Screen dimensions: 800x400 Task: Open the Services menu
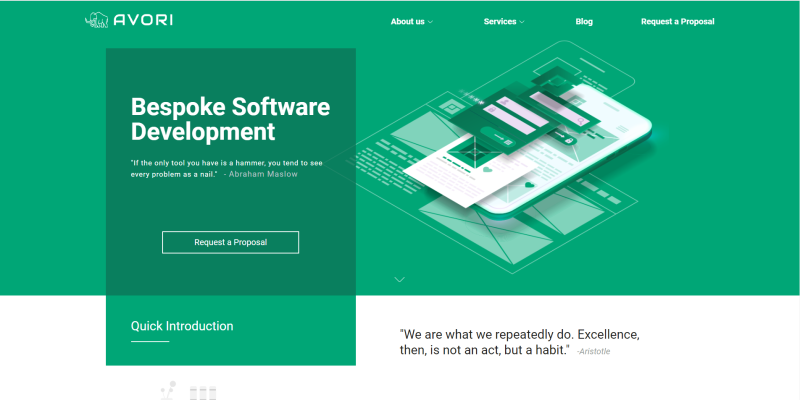(x=500, y=21)
